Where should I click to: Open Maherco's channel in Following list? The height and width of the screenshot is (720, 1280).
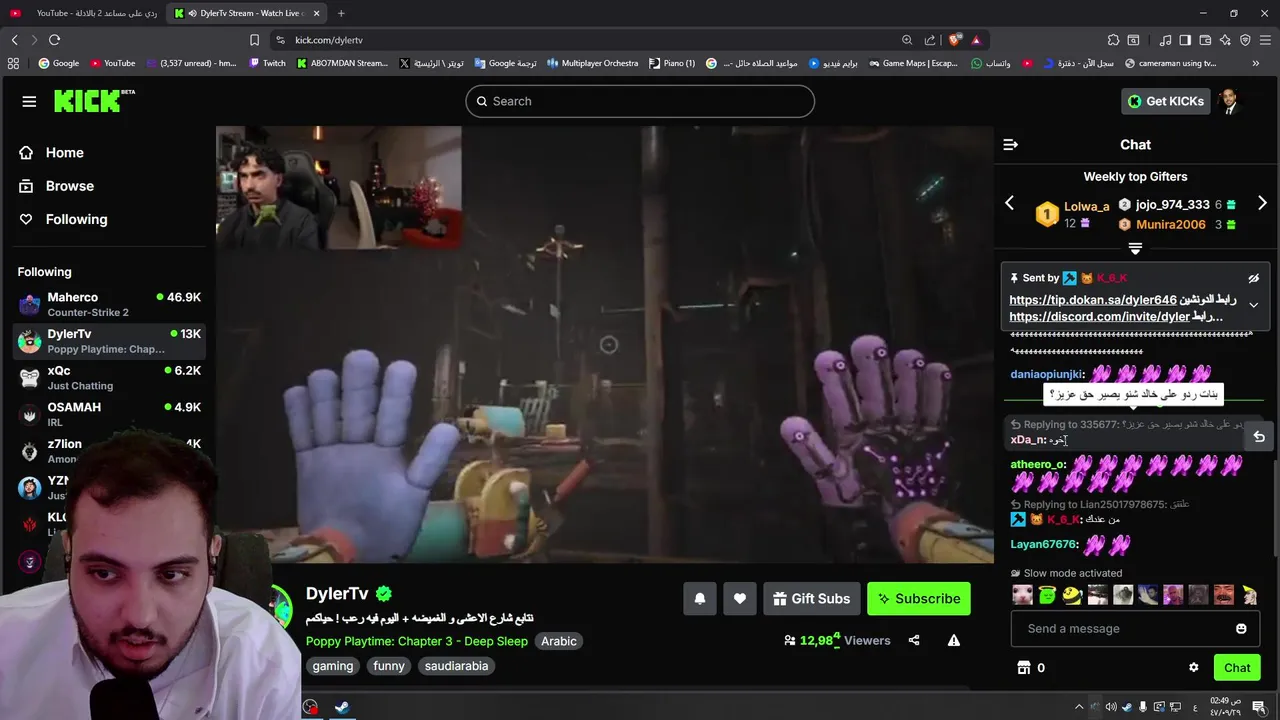(x=110, y=304)
